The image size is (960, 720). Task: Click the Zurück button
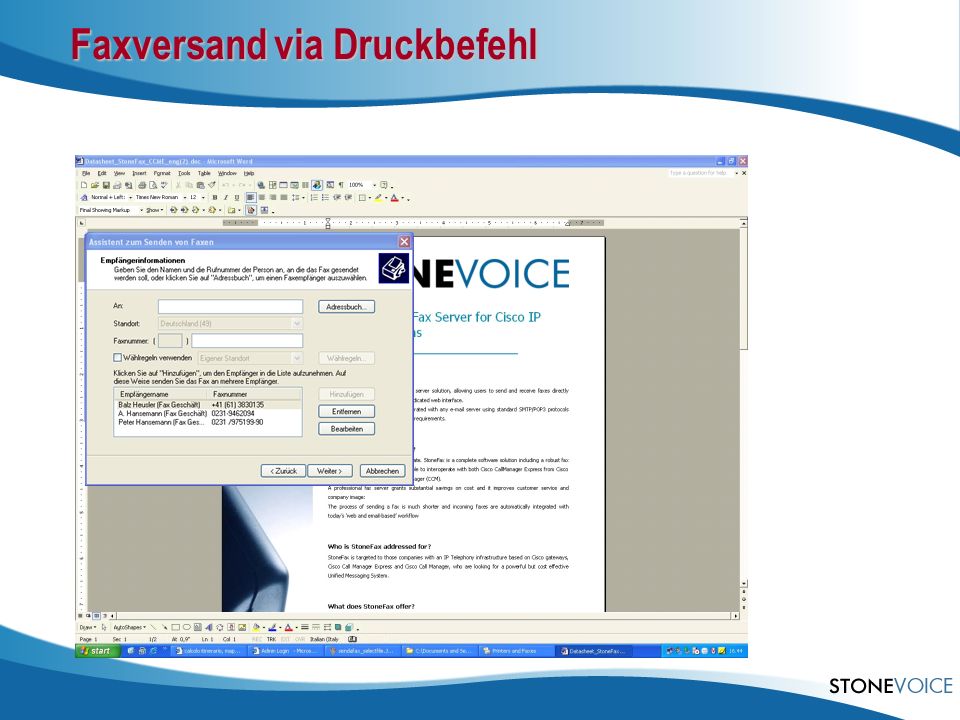click(x=283, y=471)
